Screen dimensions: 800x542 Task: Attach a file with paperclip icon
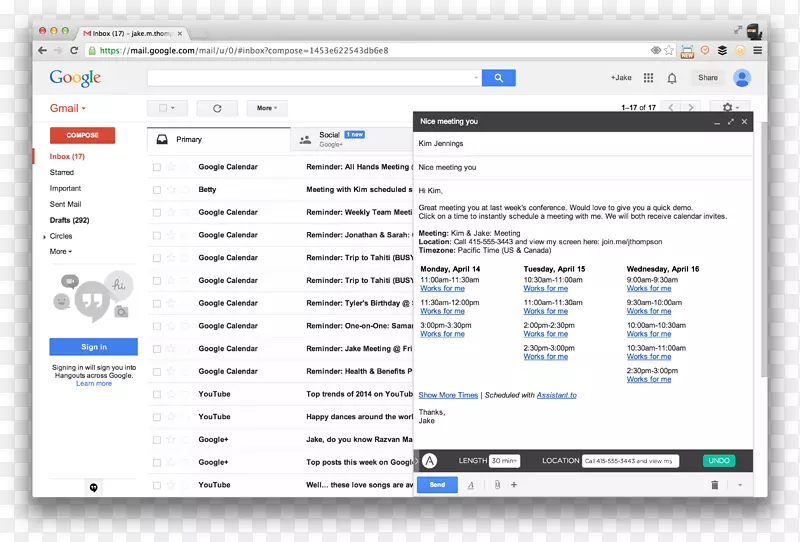[x=496, y=485]
